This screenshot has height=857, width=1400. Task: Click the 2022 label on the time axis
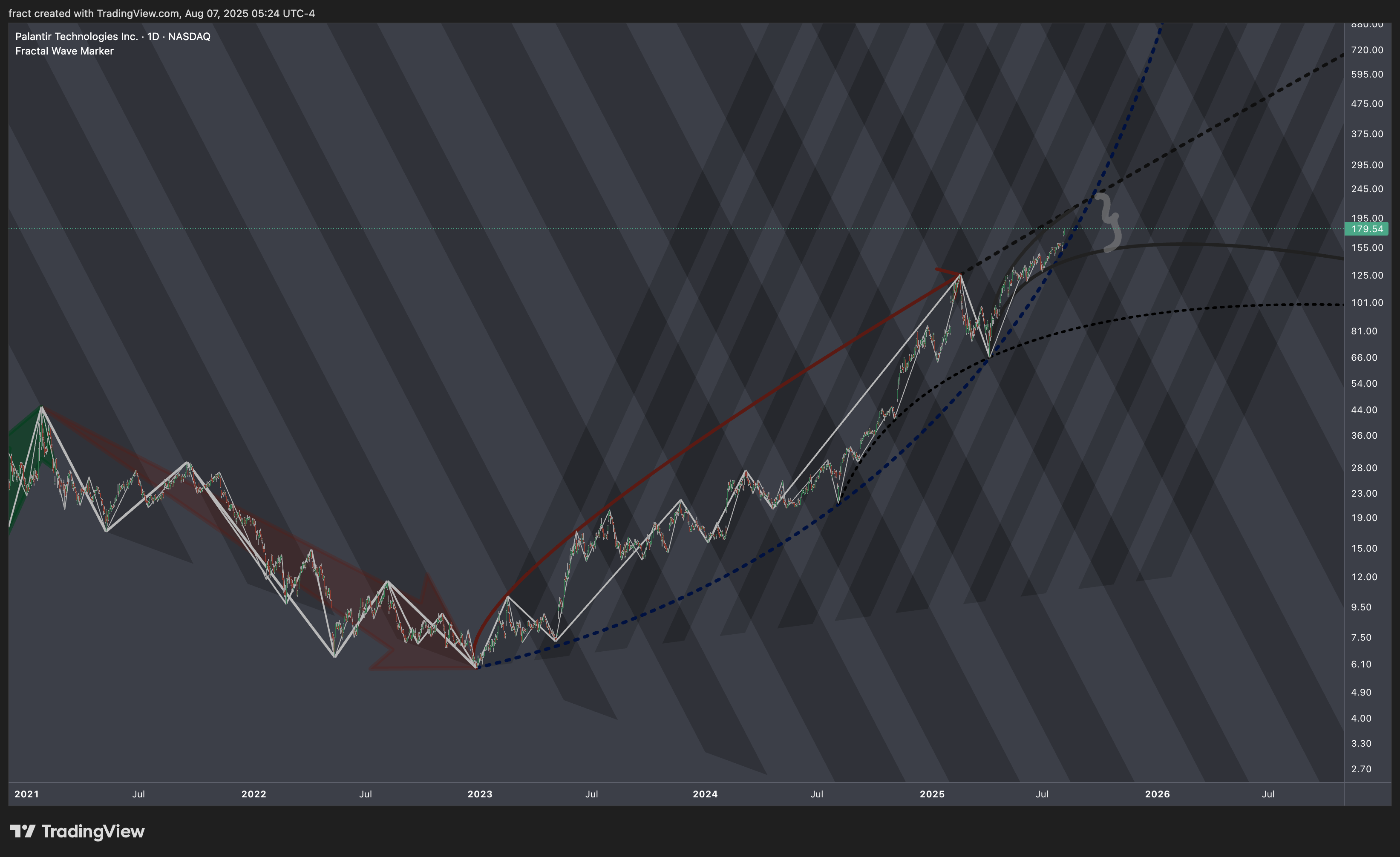[254, 794]
